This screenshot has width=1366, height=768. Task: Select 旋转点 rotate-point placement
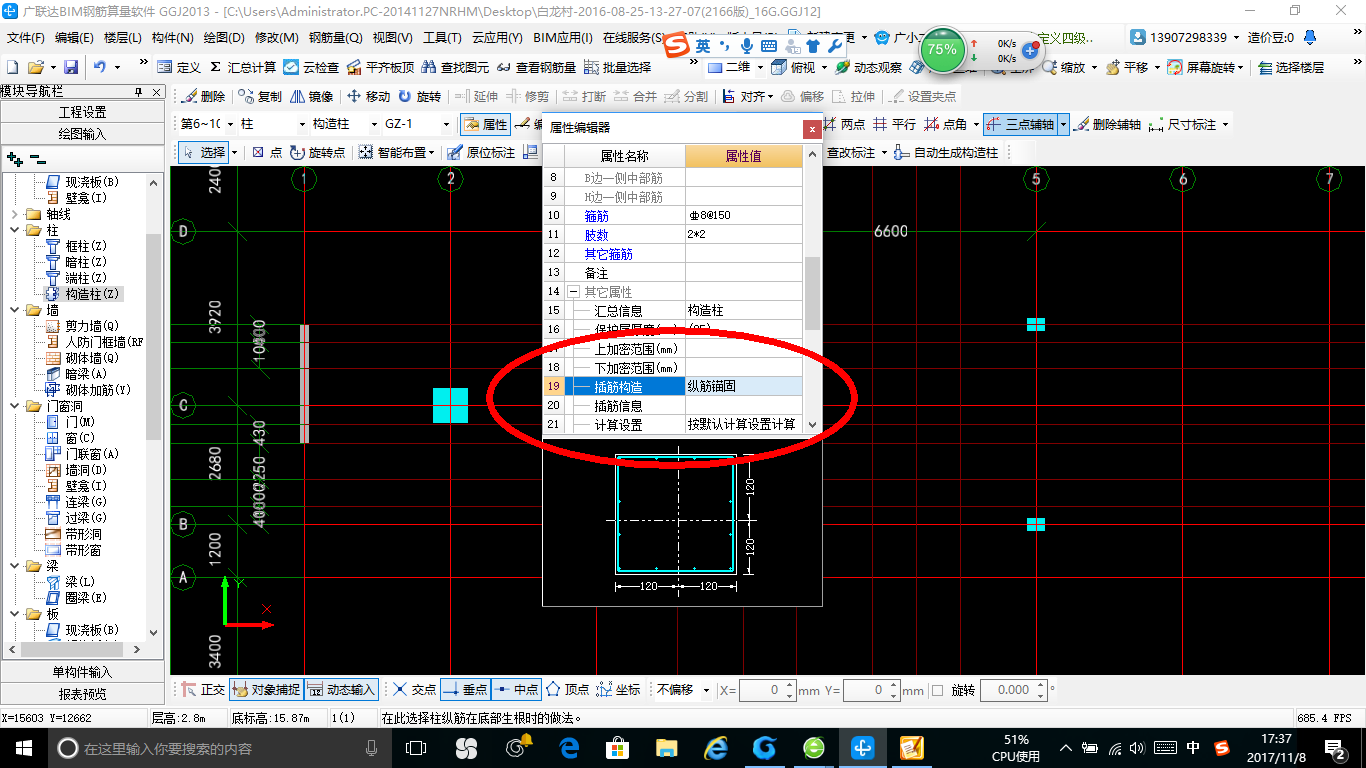coord(317,153)
